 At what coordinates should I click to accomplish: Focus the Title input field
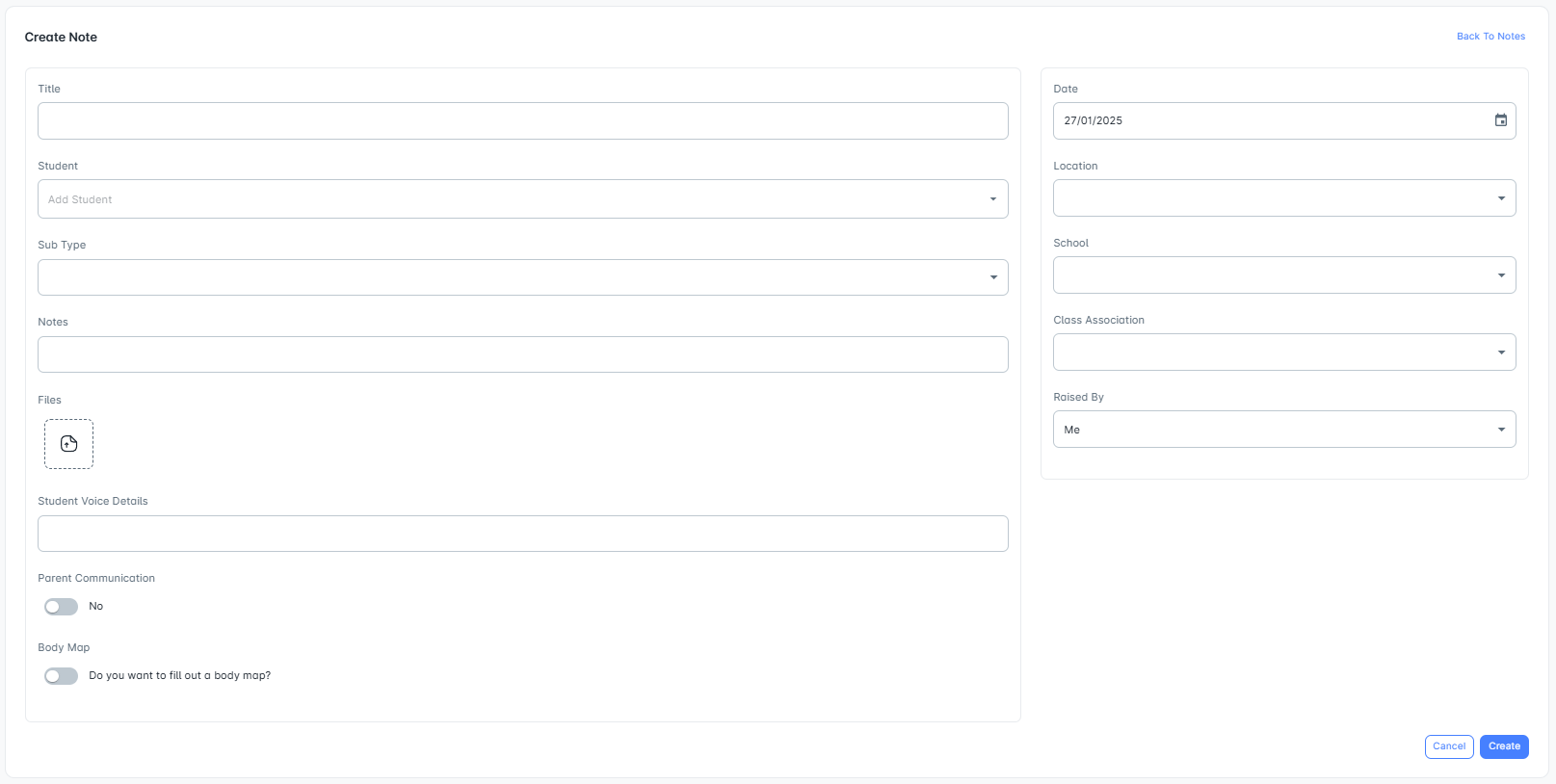click(523, 121)
